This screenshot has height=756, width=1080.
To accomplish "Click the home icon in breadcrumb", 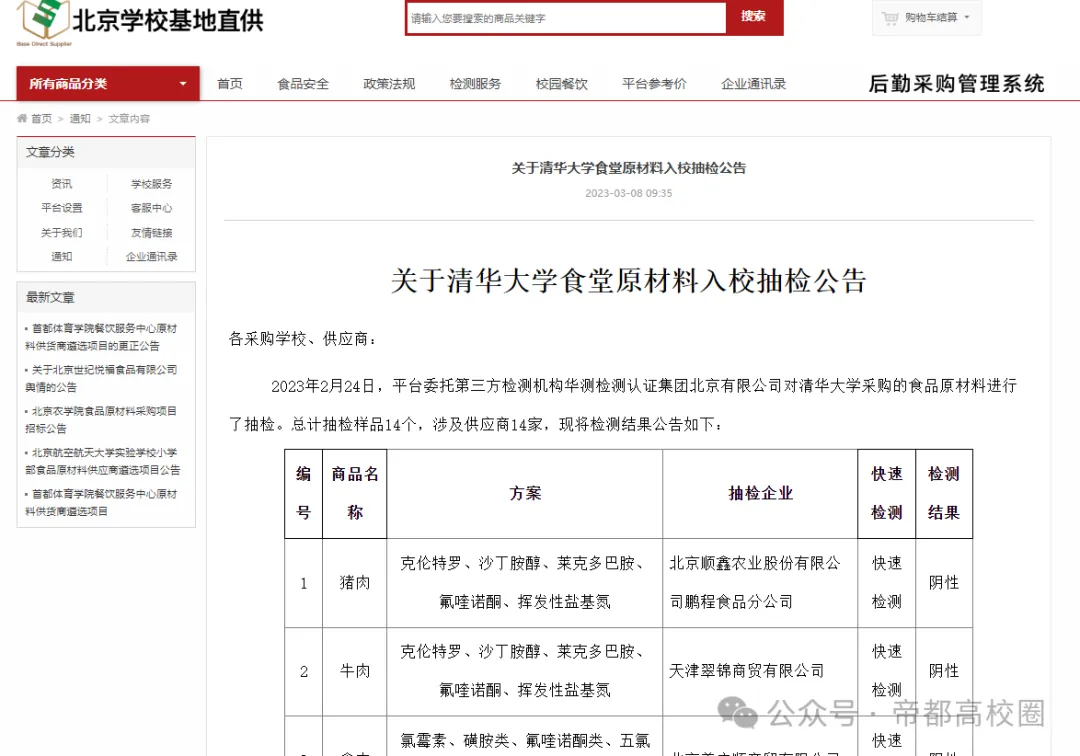I will 22,118.
